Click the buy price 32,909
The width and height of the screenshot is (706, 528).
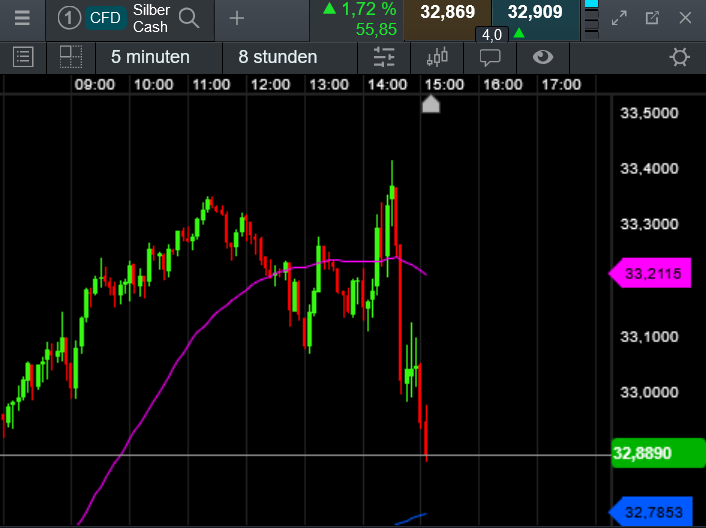click(x=535, y=12)
